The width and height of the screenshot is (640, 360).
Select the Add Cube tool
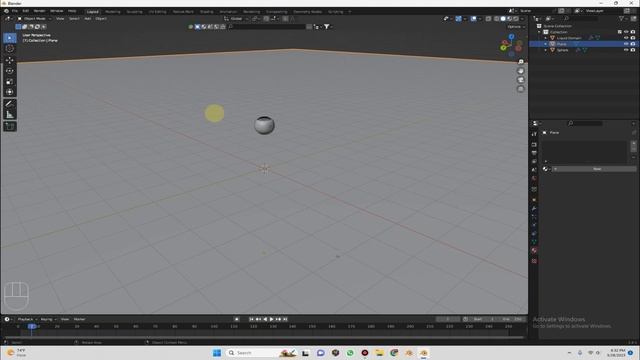pyautogui.click(x=10, y=127)
